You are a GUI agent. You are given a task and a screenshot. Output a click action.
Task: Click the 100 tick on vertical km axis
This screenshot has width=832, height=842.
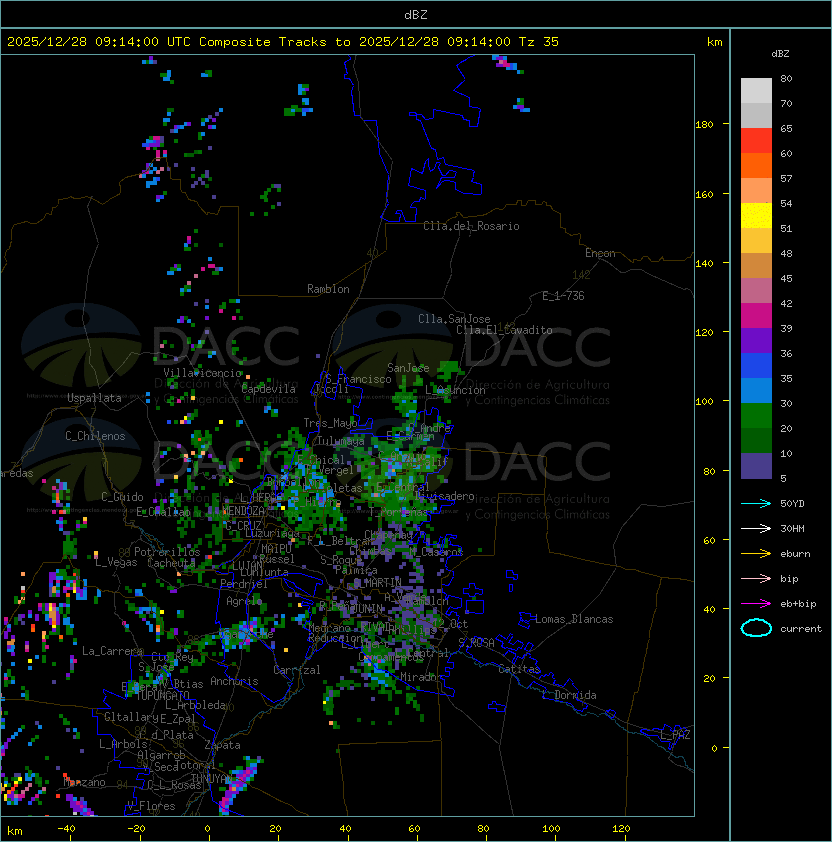click(704, 402)
